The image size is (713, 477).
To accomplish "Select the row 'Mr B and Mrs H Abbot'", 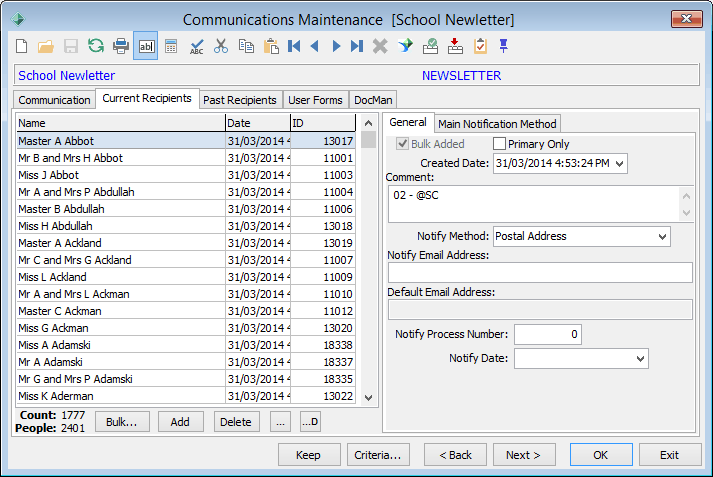I will [186, 158].
